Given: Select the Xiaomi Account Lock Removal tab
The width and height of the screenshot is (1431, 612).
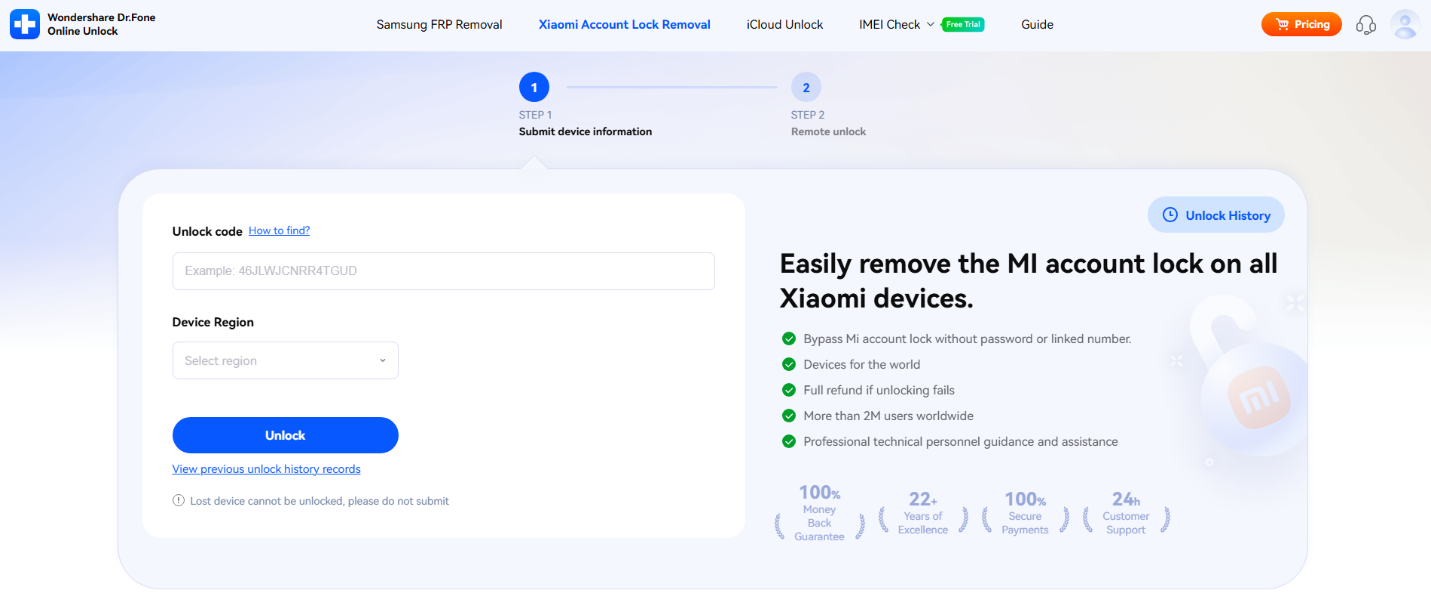Looking at the screenshot, I should point(624,25).
